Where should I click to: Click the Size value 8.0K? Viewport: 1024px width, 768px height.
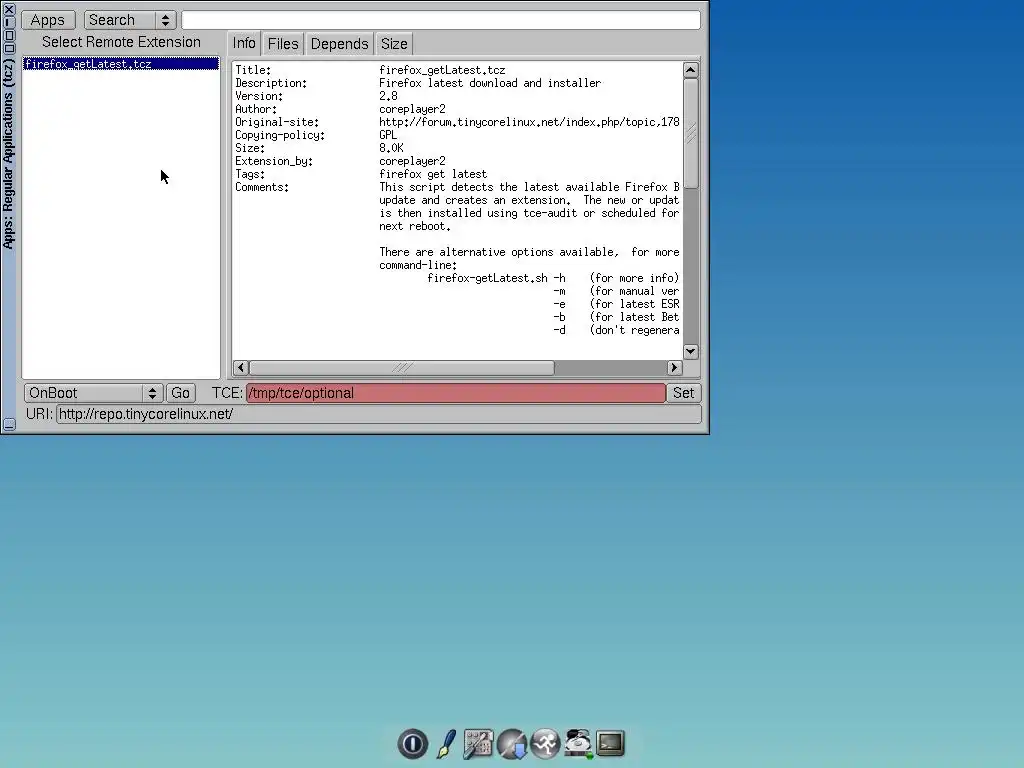tap(392, 148)
